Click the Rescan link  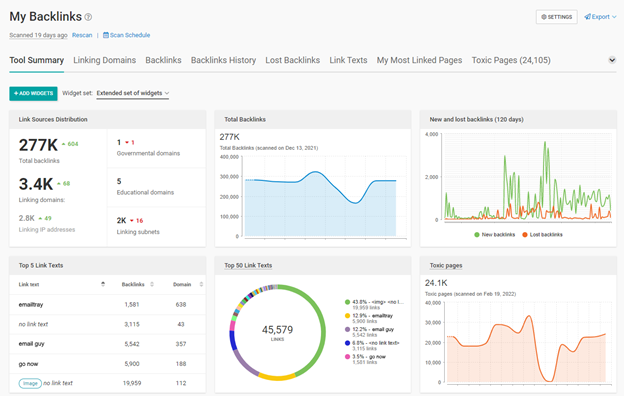click(82, 35)
